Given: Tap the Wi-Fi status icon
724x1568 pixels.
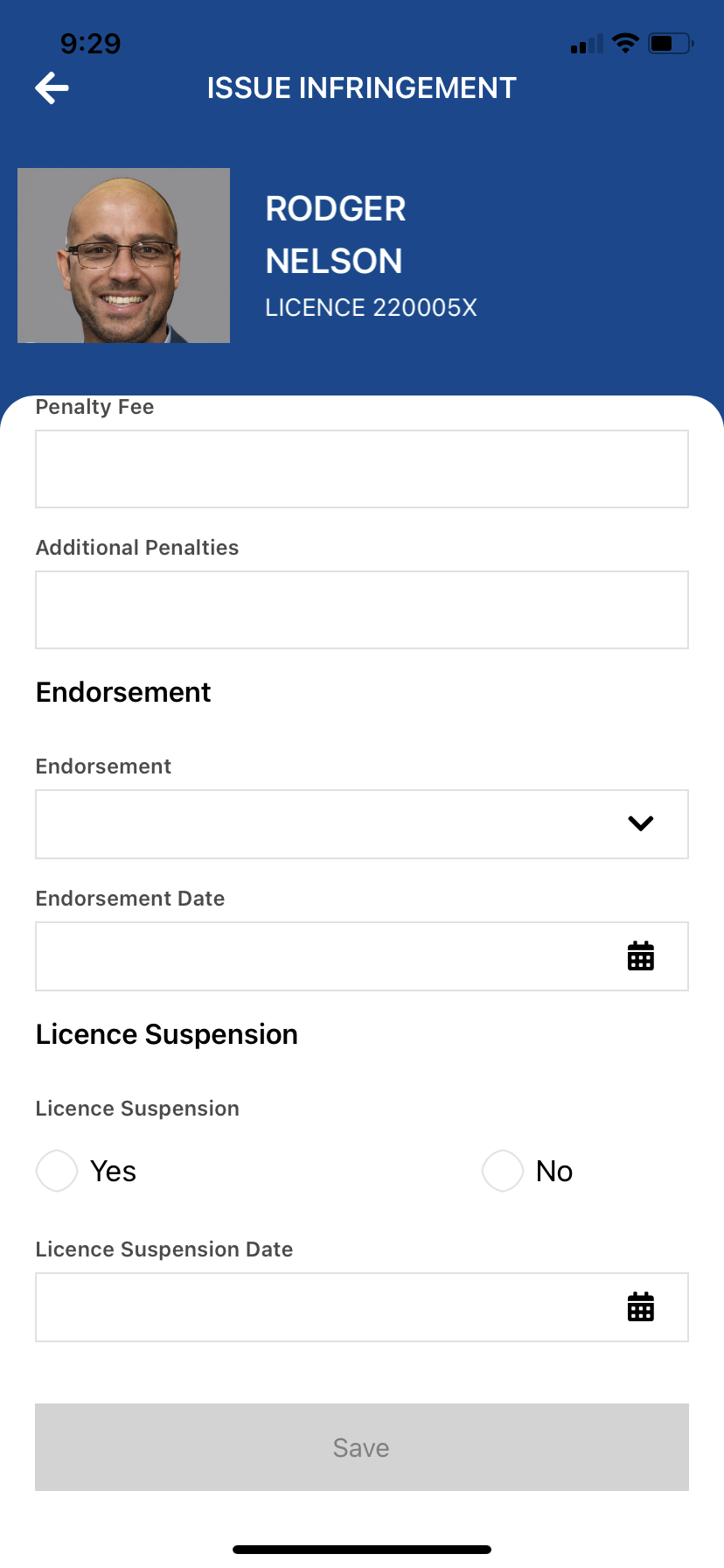Looking at the screenshot, I should (625, 43).
